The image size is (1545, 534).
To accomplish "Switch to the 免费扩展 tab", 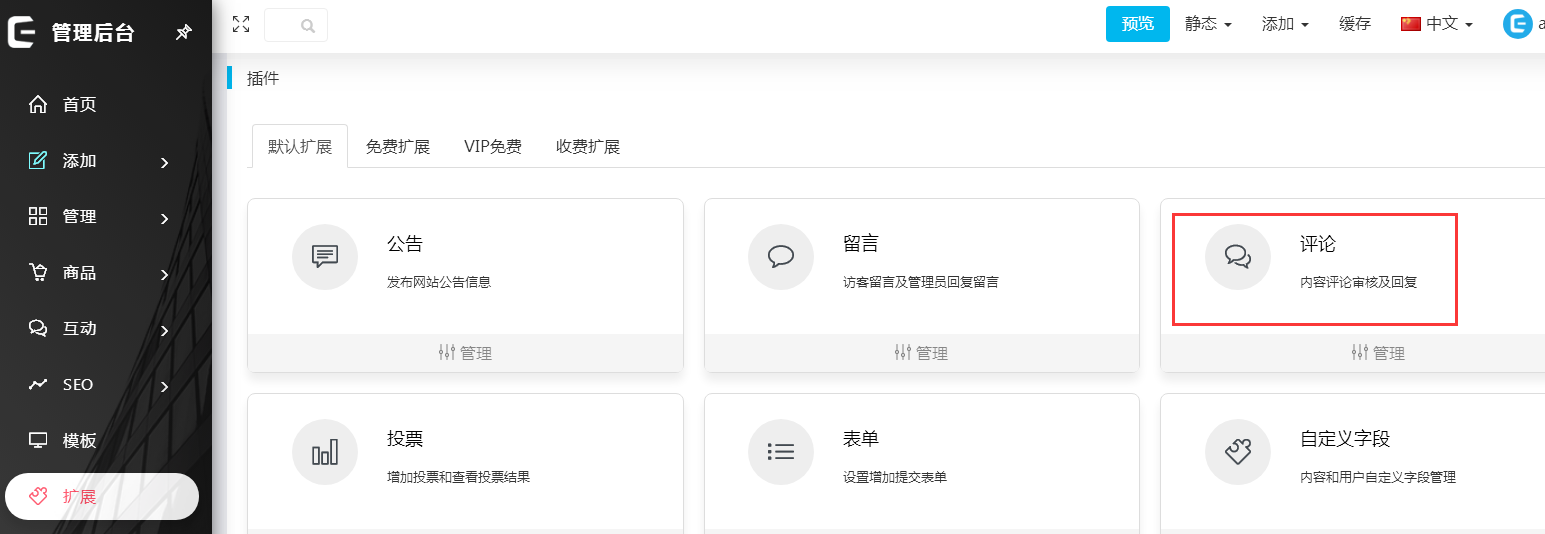I will pos(397,147).
